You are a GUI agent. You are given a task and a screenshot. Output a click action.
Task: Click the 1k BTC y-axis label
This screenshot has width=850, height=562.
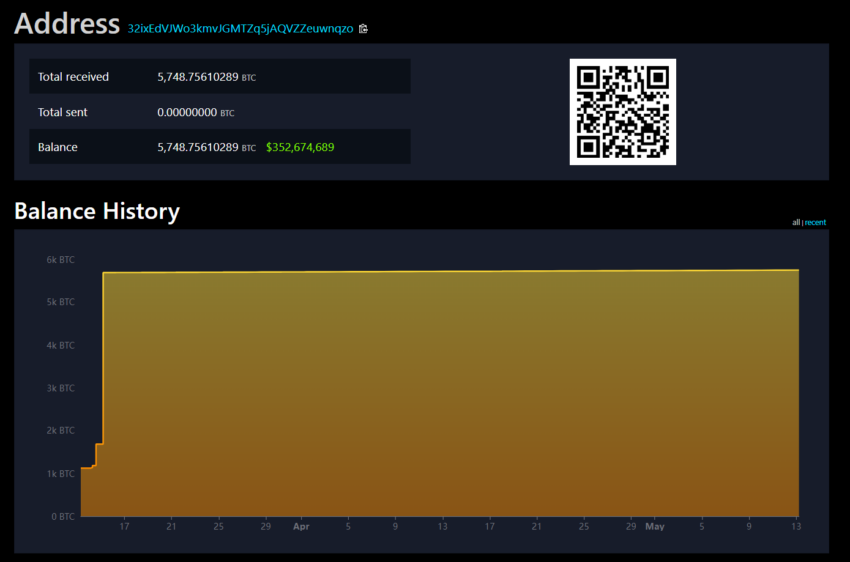[x=60, y=473]
